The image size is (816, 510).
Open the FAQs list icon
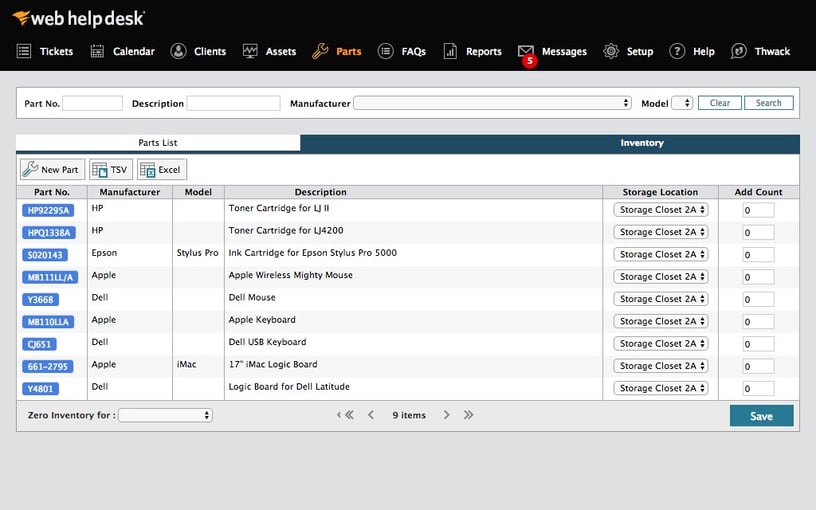pyautogui.click(x=386, y=51)
